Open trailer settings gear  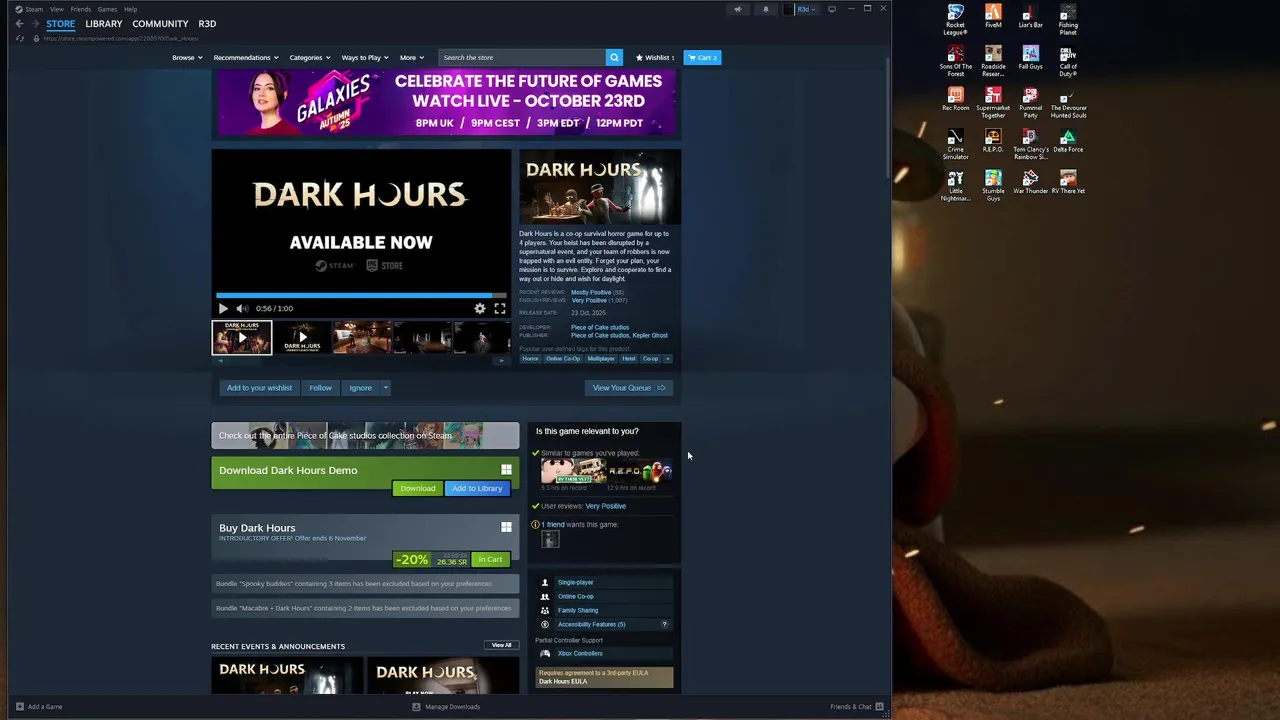[480, 309]
